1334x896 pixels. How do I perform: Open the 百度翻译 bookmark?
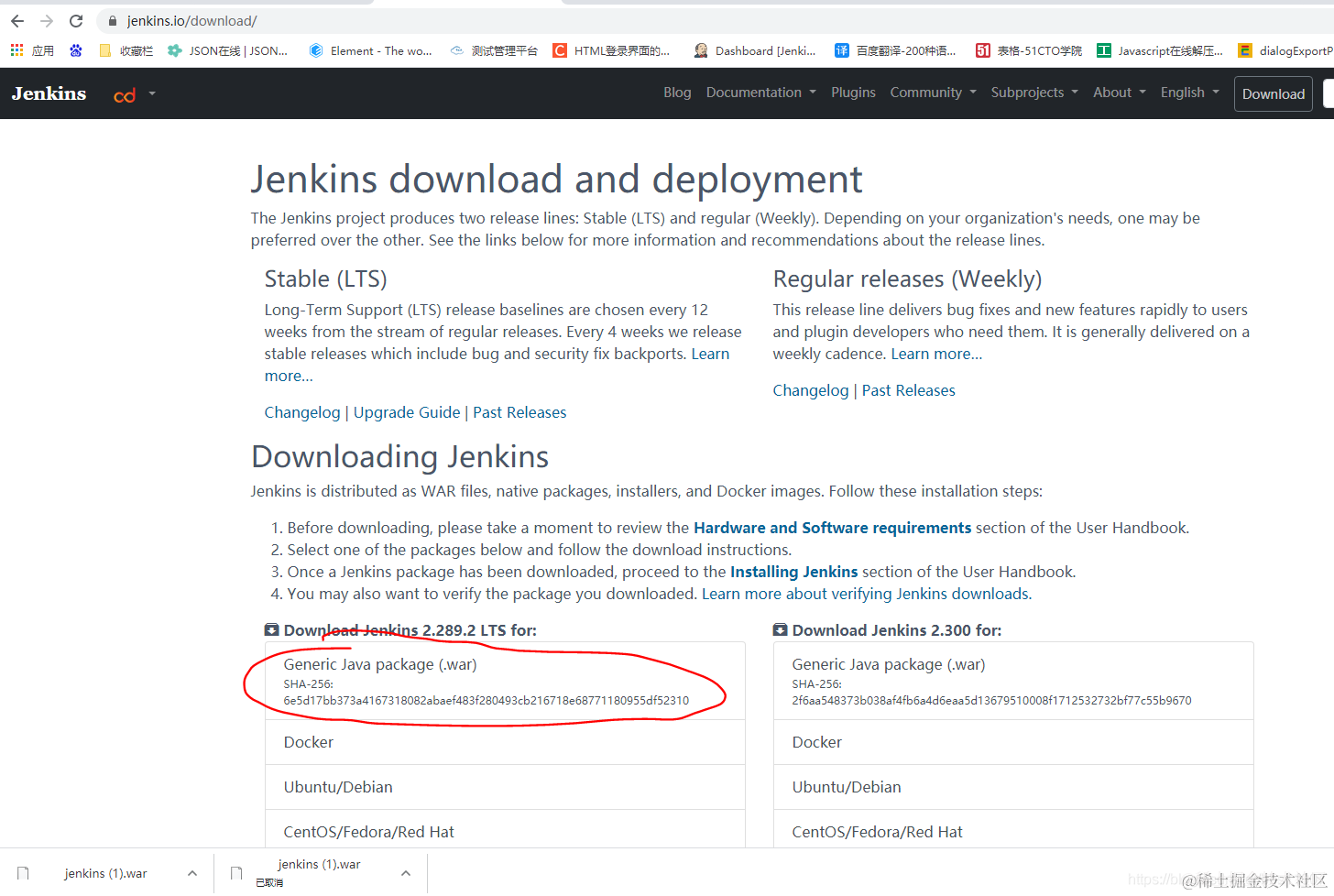click(x=896, y=50)
